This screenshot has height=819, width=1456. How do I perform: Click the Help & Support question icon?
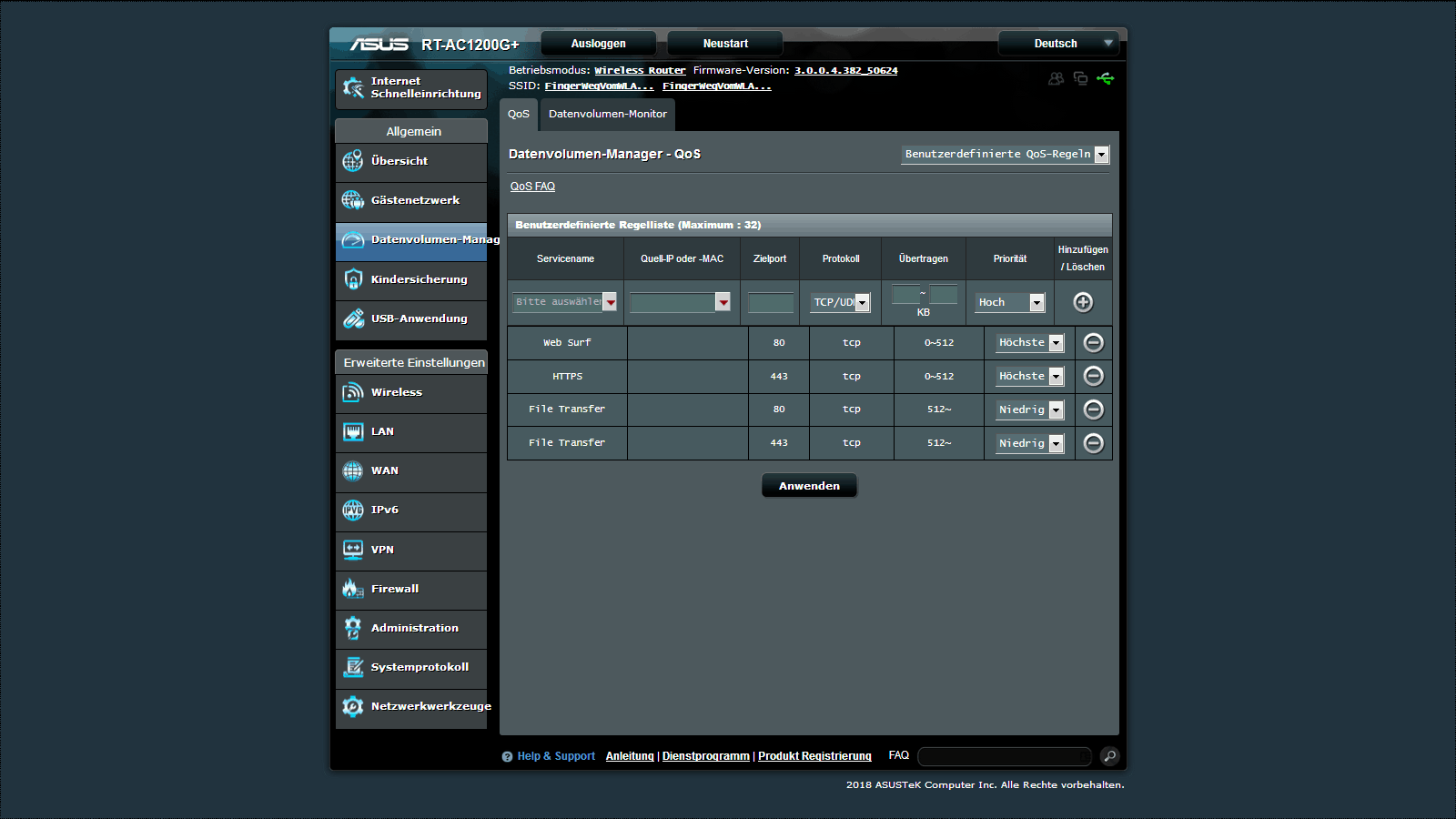point(507,756)
